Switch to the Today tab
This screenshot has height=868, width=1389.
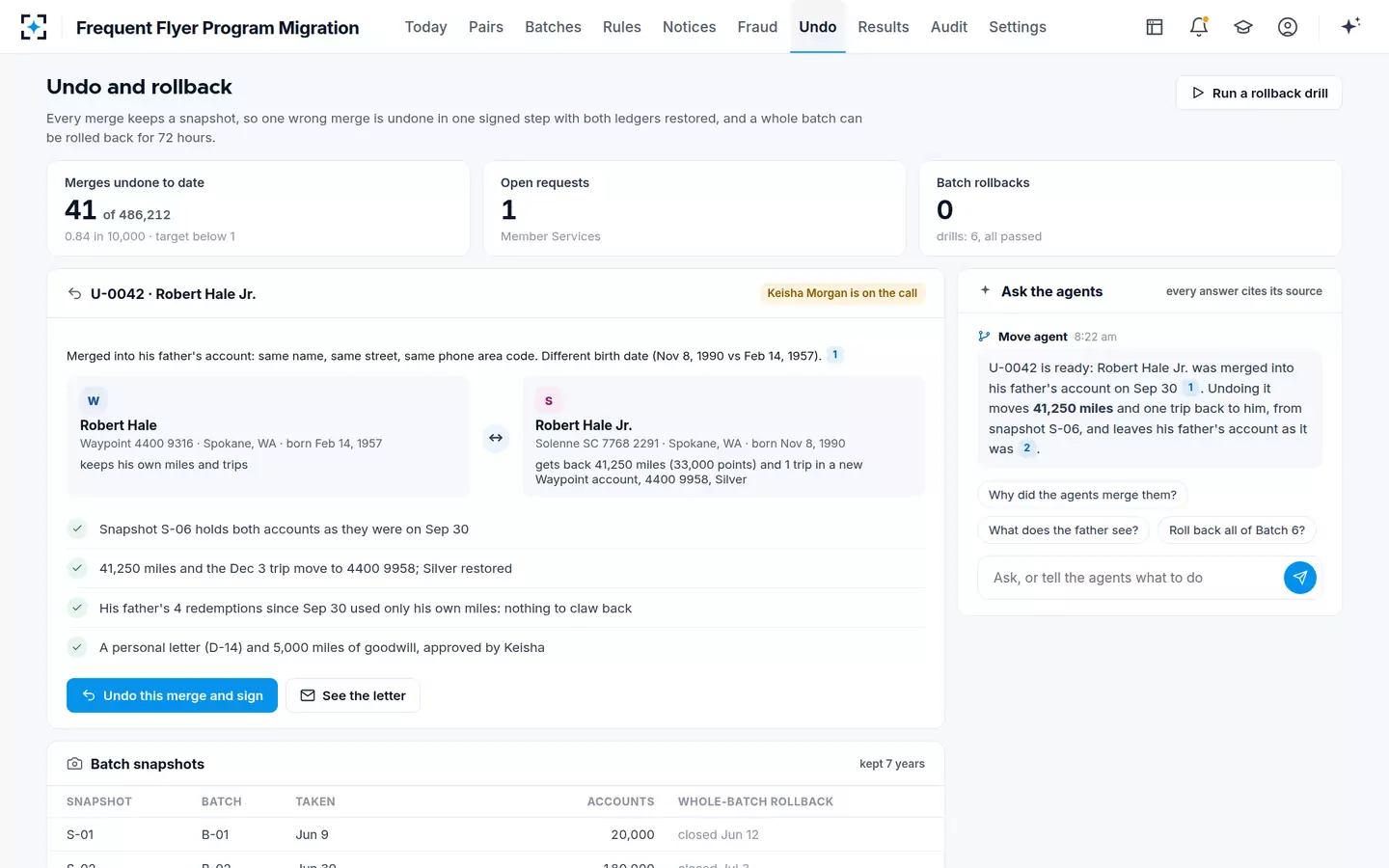pos(425,27)
